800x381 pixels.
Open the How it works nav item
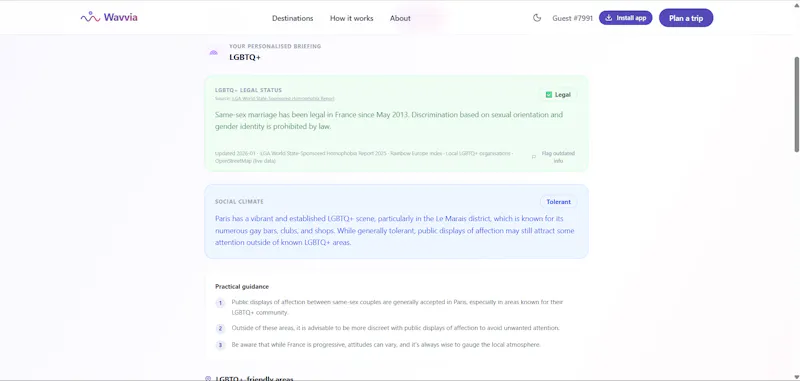point(352,18)
